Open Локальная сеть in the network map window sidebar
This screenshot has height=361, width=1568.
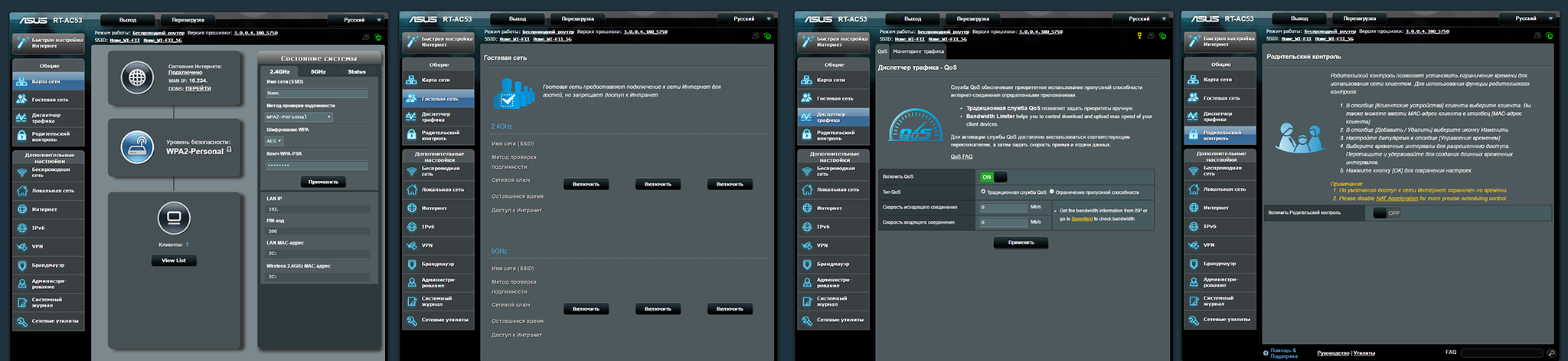tap(48, 191)
